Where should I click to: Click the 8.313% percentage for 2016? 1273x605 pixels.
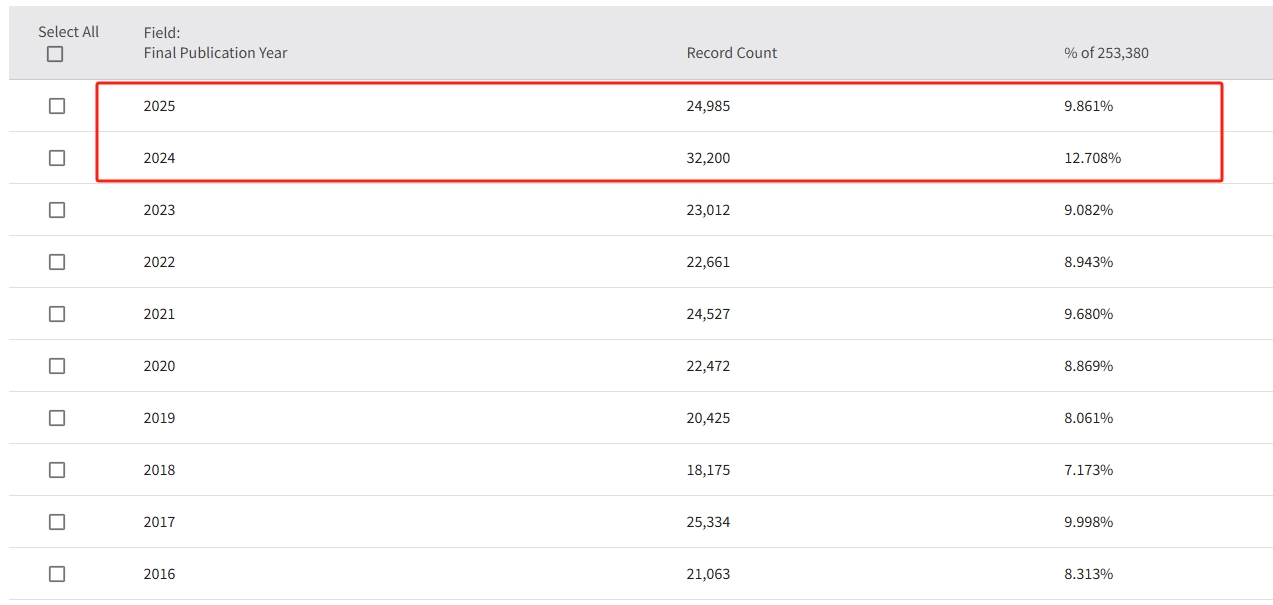tap(1088, 574)
